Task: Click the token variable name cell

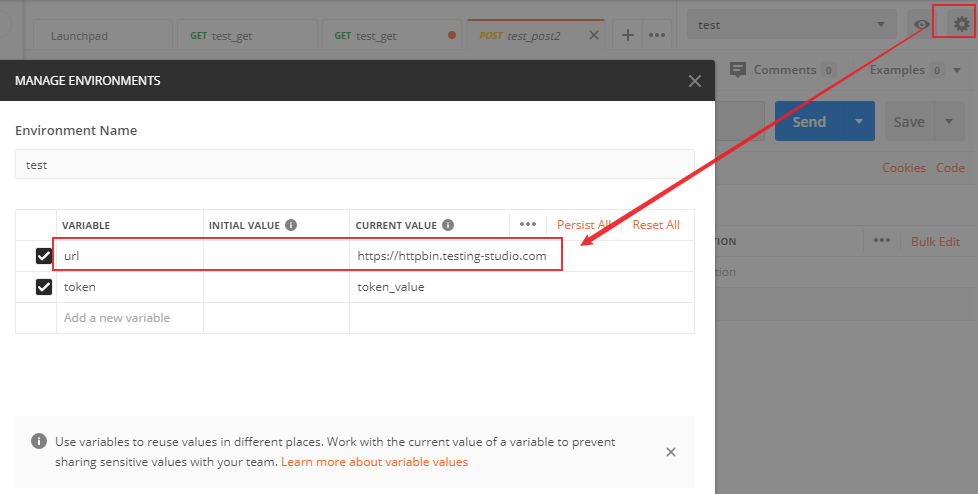Action: tap(130, 287)
